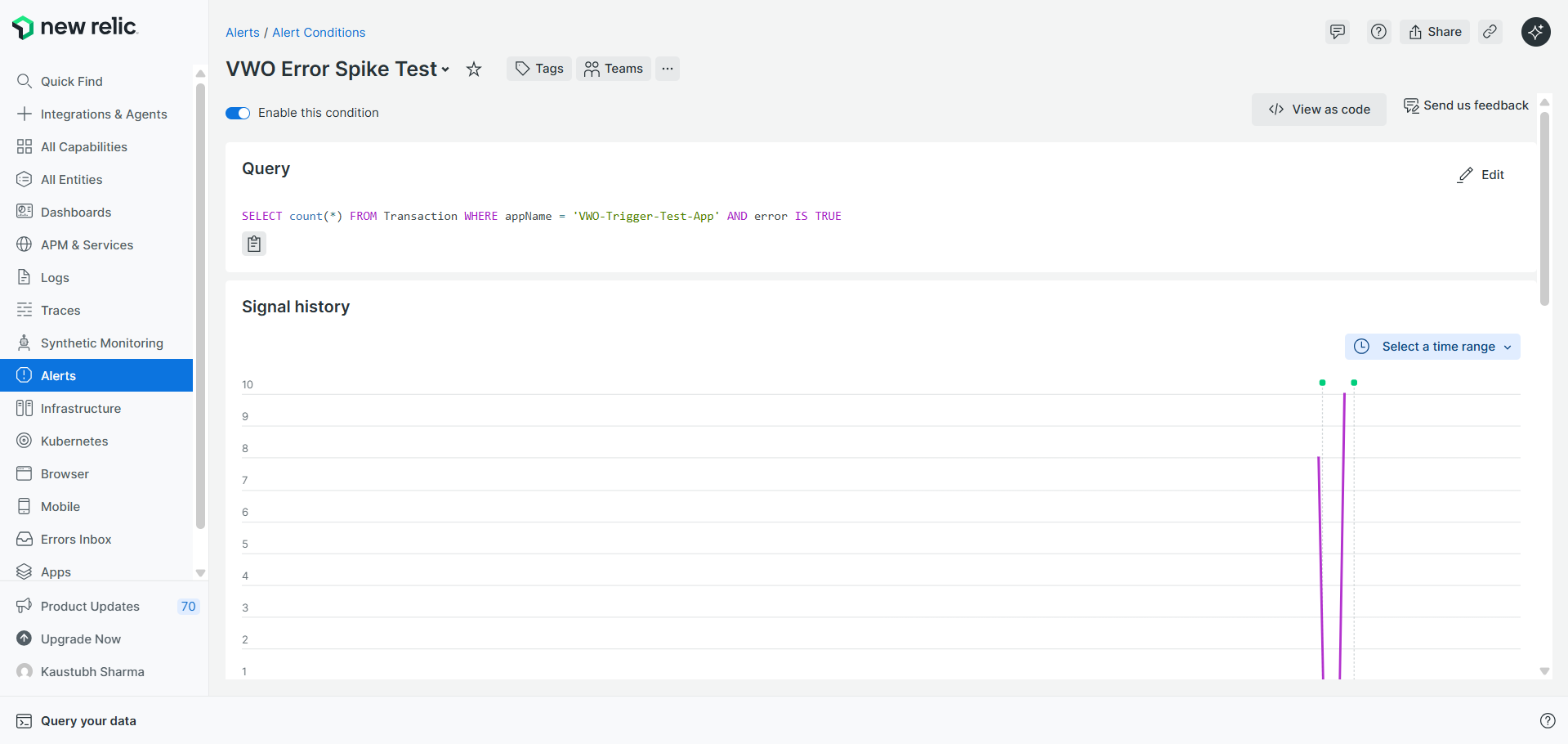
Task: Click the Alerts breadcrumb link
Action: (x=243, y=33)
